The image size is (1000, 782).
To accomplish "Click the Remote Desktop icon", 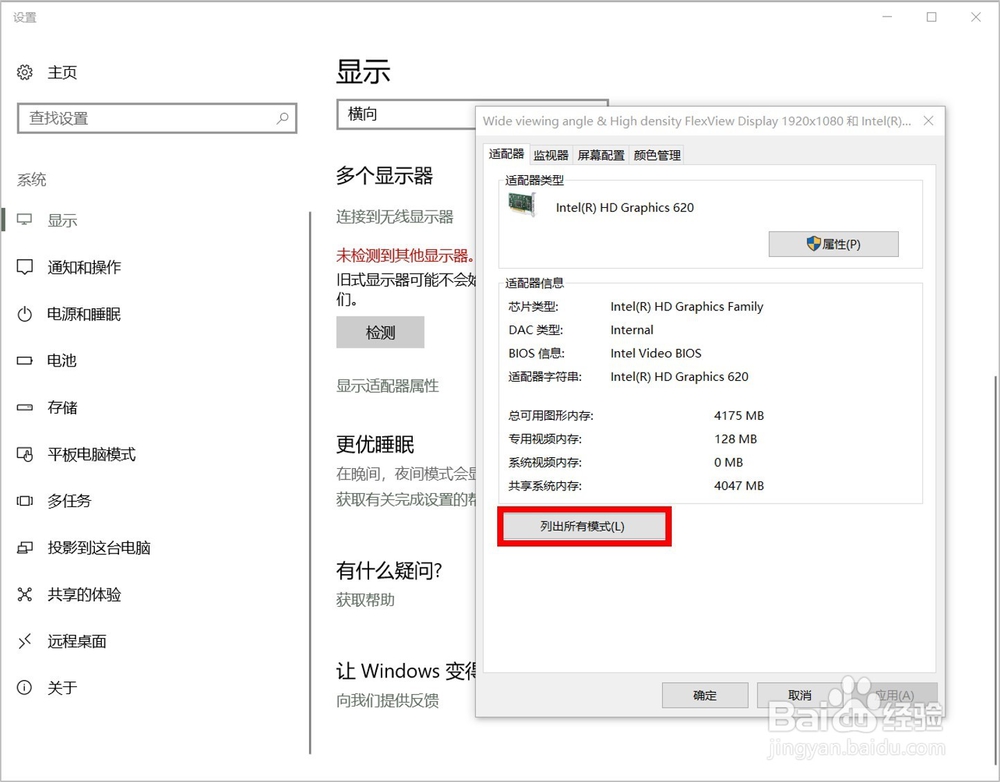I will coord(24,641).
